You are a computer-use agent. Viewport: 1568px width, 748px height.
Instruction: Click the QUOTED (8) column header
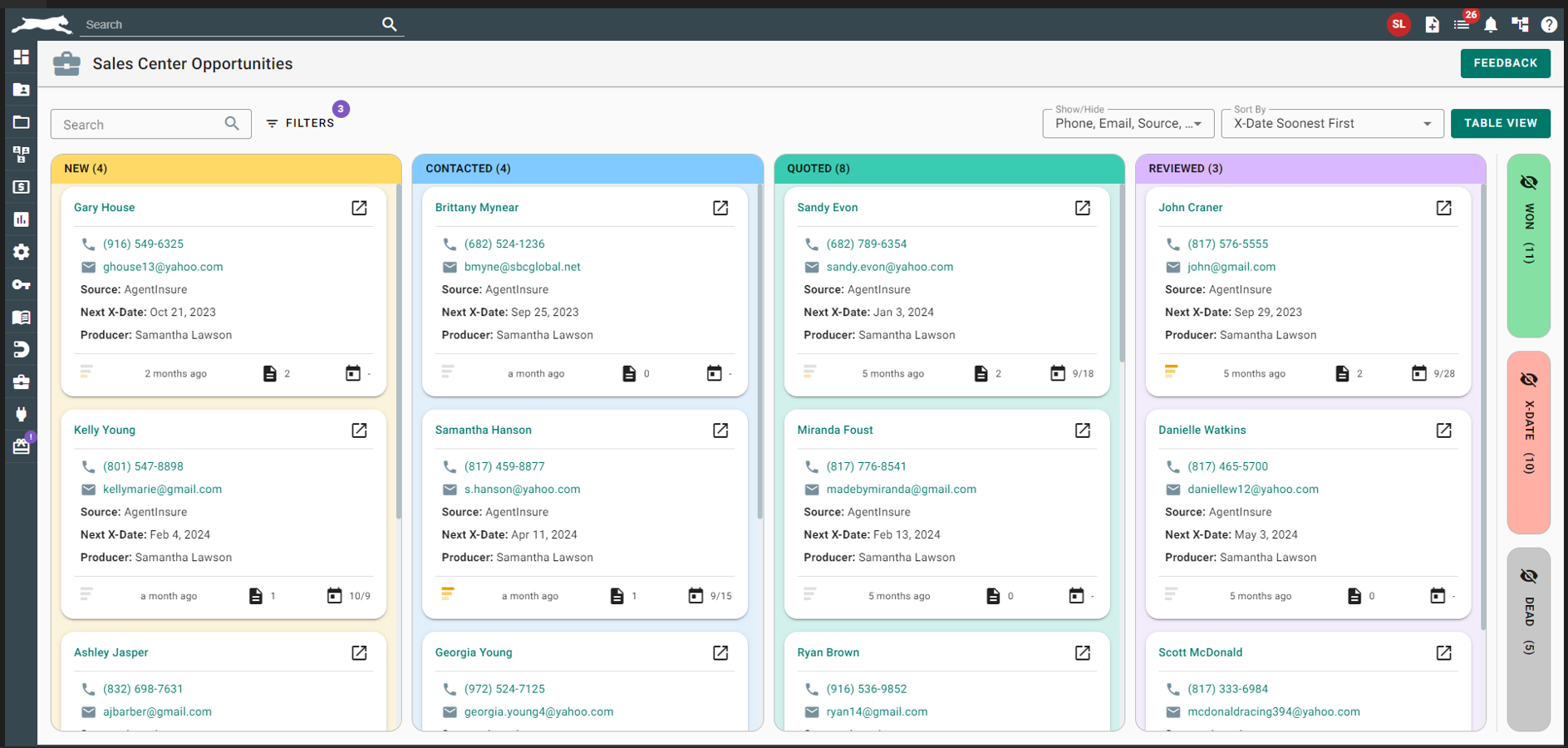coord(818,169)
